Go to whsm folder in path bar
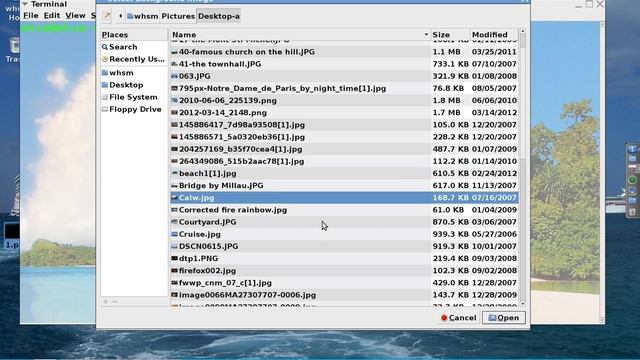 click(142, 16)
